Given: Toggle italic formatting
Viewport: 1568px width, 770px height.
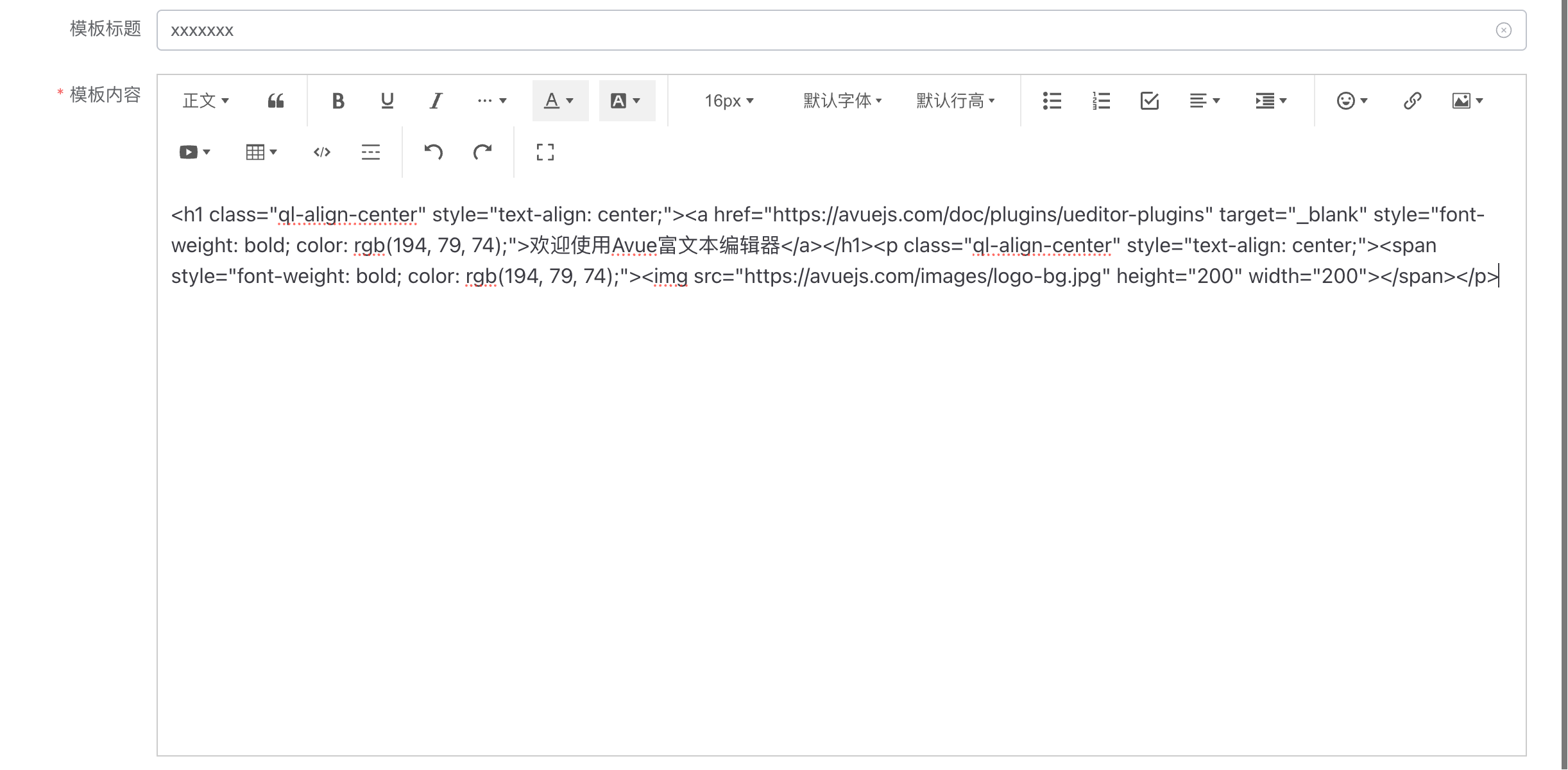Looking at the screenshot, I should tap(436, 101).
